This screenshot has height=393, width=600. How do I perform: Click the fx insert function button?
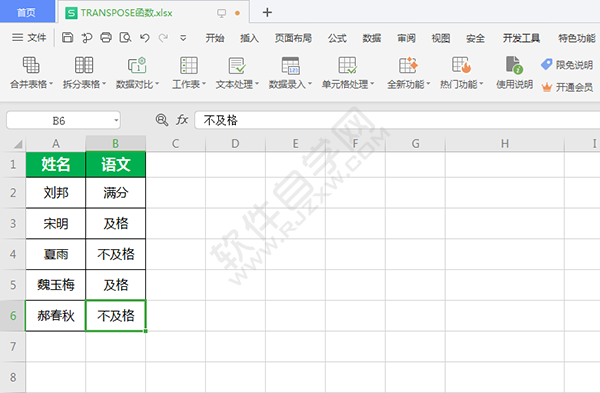182,120
